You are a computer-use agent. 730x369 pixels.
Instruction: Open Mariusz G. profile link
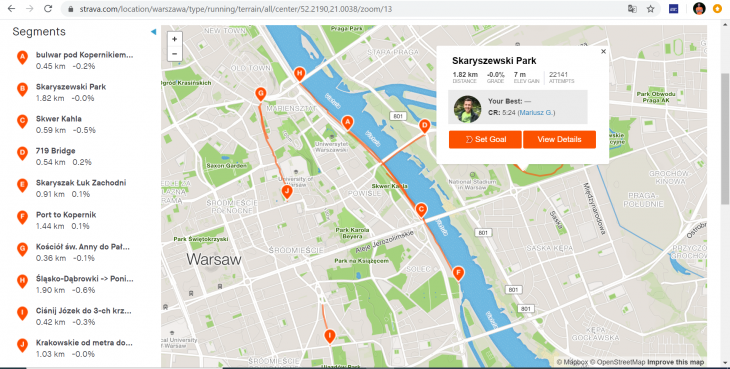[x=536, y=113]
